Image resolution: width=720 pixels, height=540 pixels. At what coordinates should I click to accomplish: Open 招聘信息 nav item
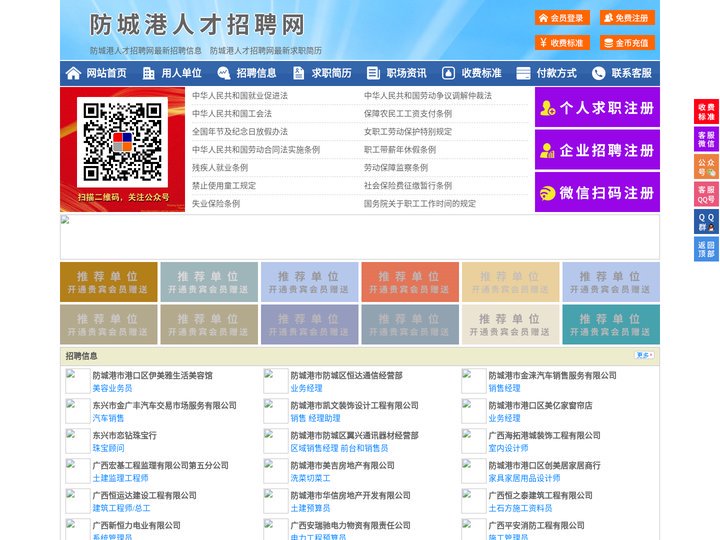[x=256, y=73]
